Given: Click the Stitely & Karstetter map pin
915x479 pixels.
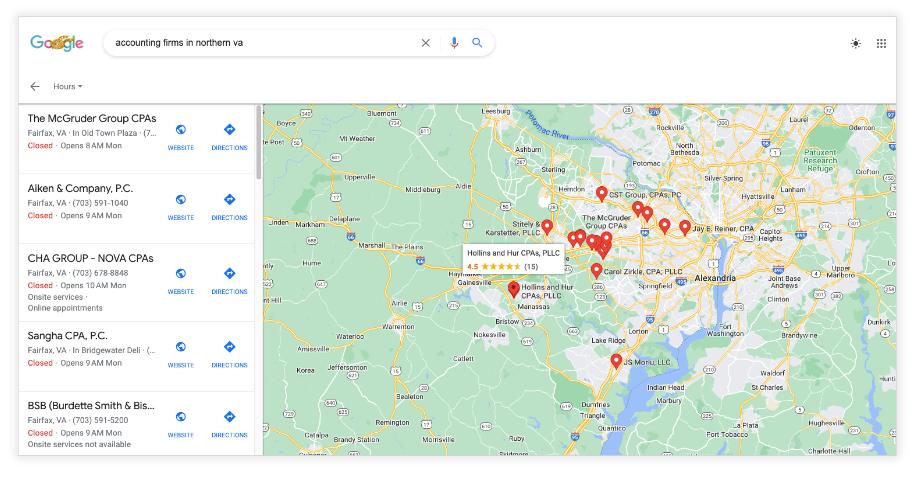Looking at the screenshot, I should (x=547, y=227).
